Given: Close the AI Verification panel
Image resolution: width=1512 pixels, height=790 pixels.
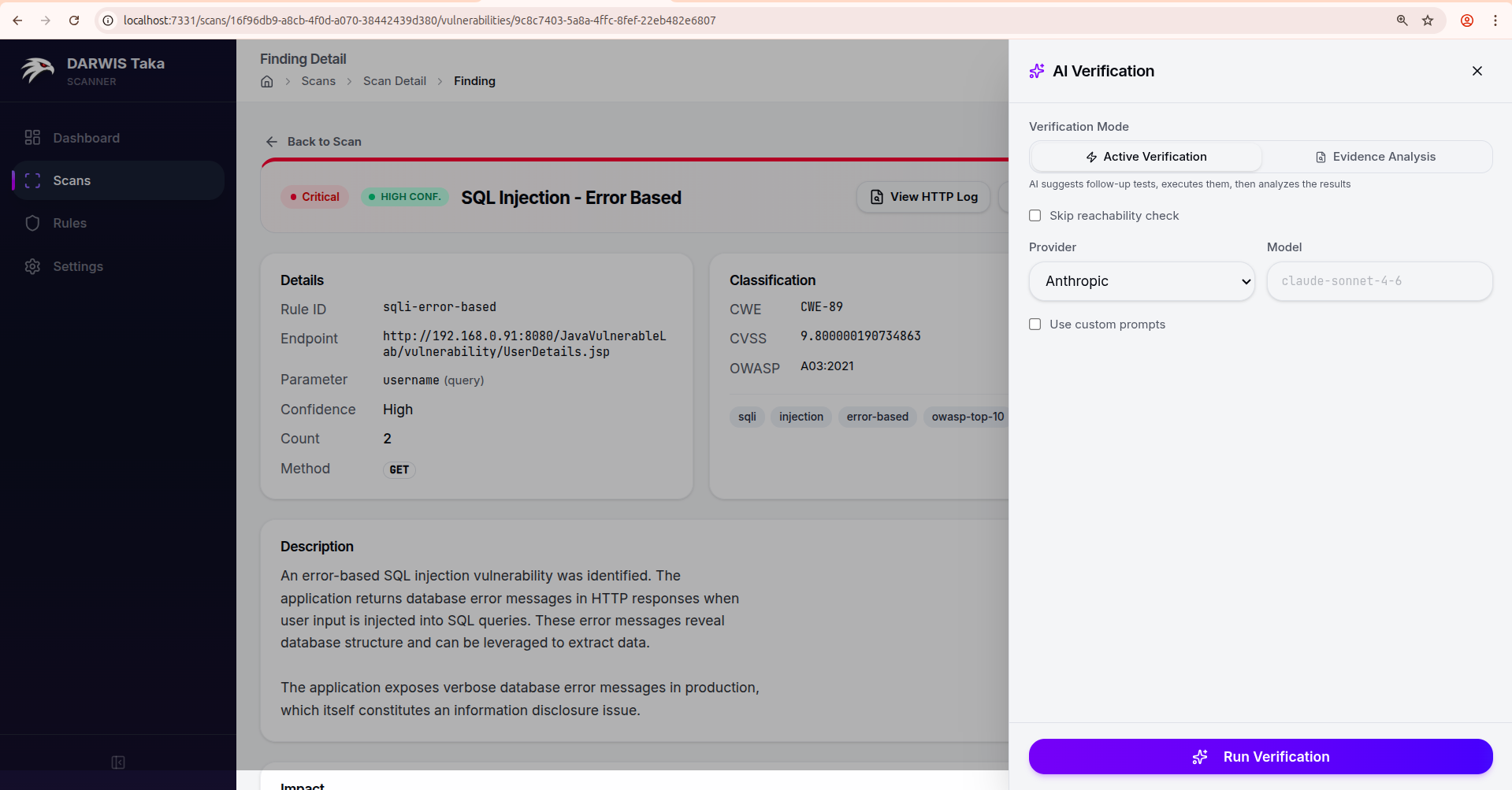Looking at the screenshot, I should (1477, 71).
